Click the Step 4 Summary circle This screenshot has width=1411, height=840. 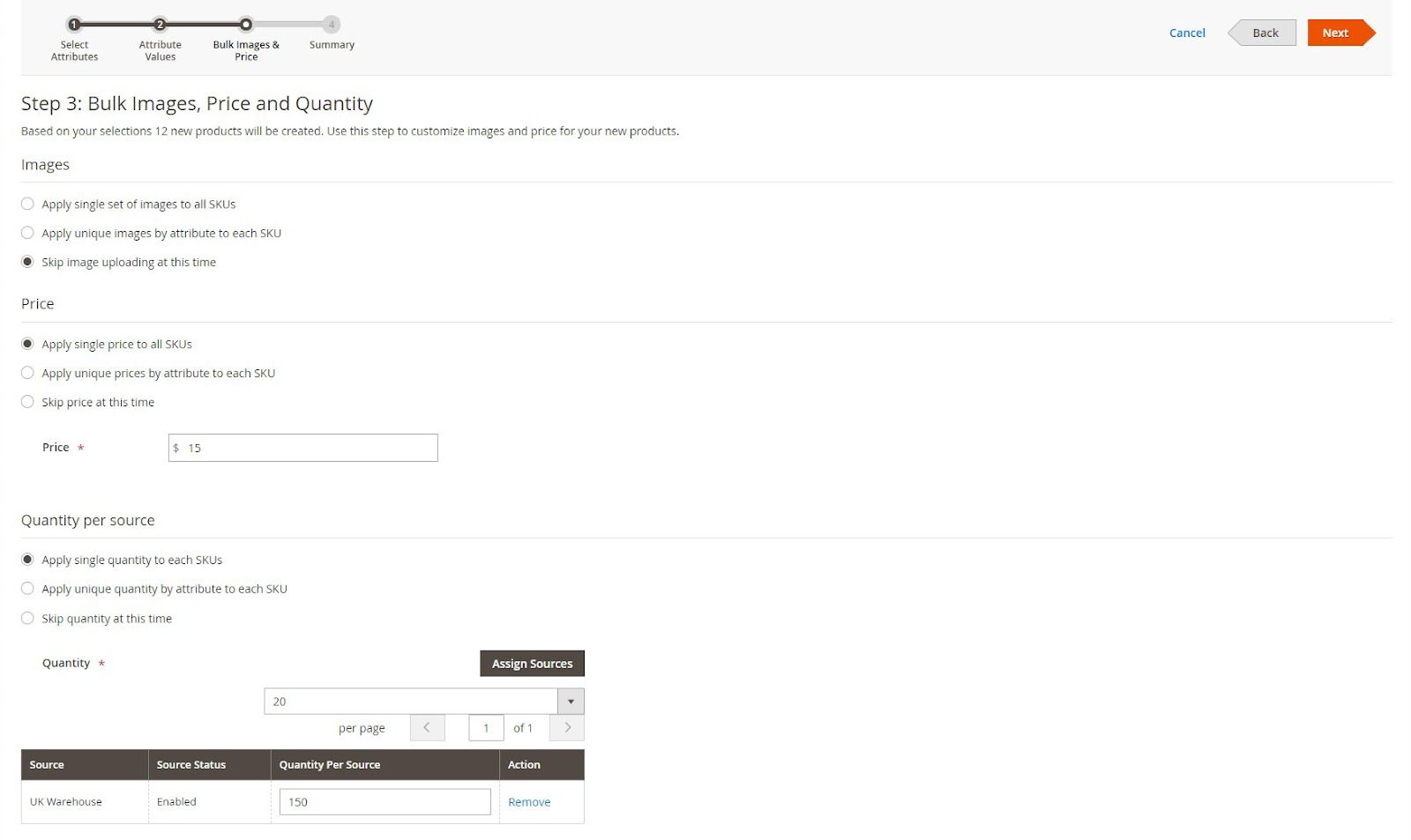[331, 25]
